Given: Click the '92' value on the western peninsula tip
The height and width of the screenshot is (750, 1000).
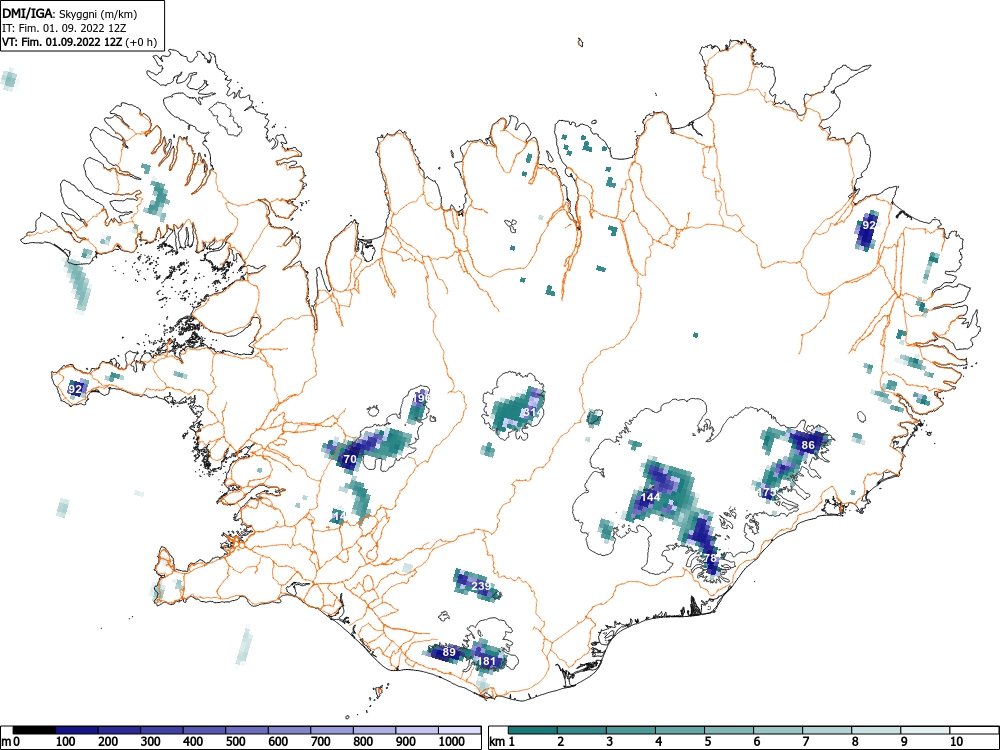Looking at the screenshot, I should pyautogui.click(x=75, y=388).
